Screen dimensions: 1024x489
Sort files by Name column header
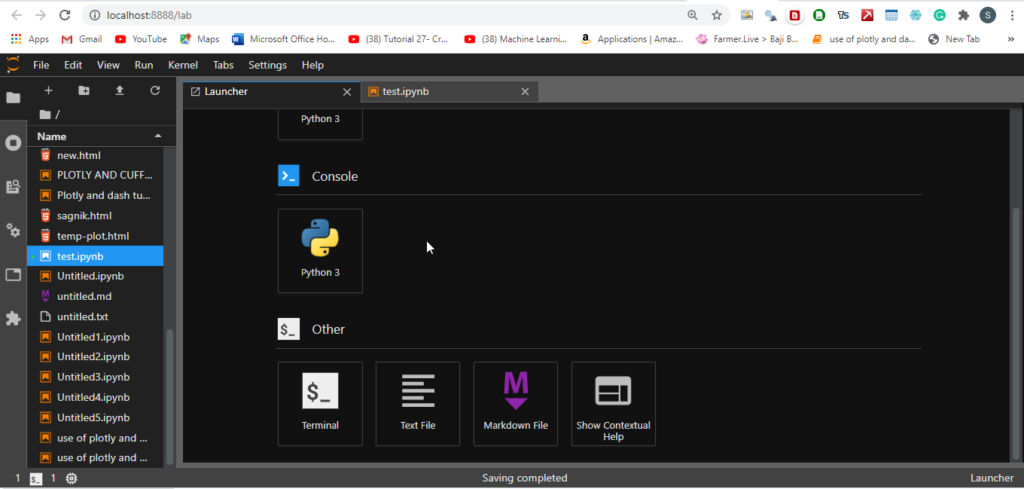100,136
